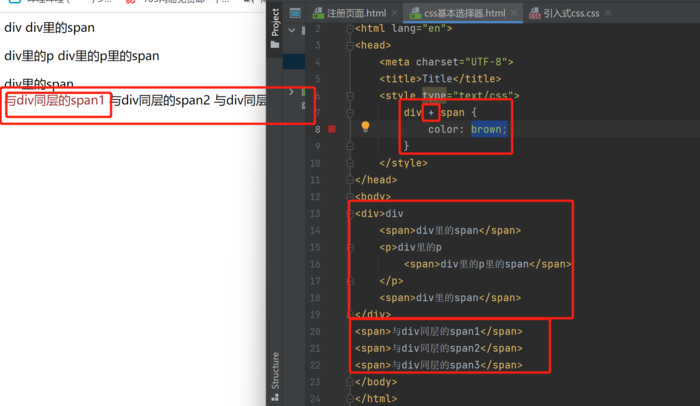Click the 'color:' property on line 8
This screenshot has width=700, height=406.
(x=446, y=130)
